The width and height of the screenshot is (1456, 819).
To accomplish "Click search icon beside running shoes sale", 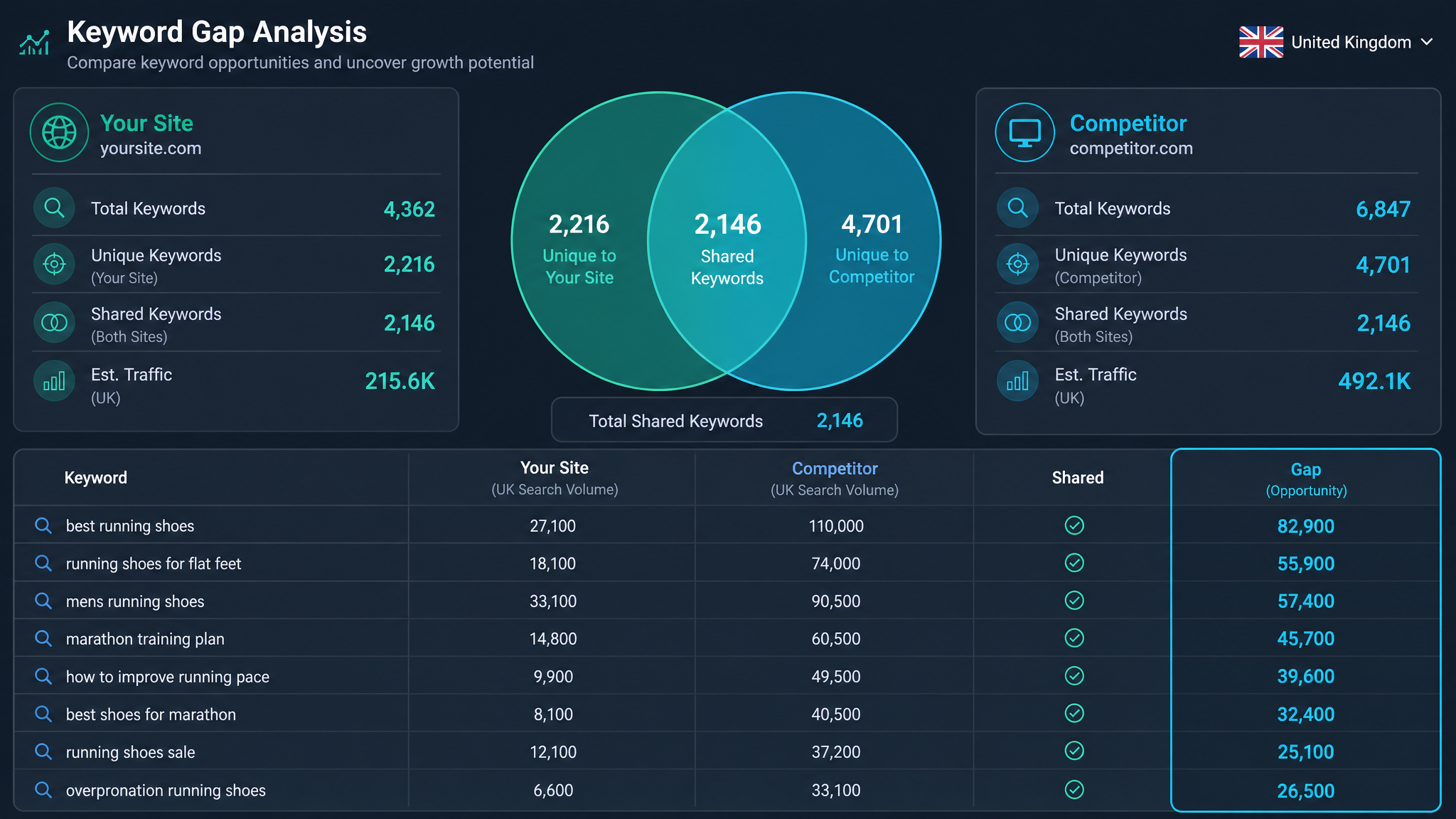I will (x=43, y=751).
